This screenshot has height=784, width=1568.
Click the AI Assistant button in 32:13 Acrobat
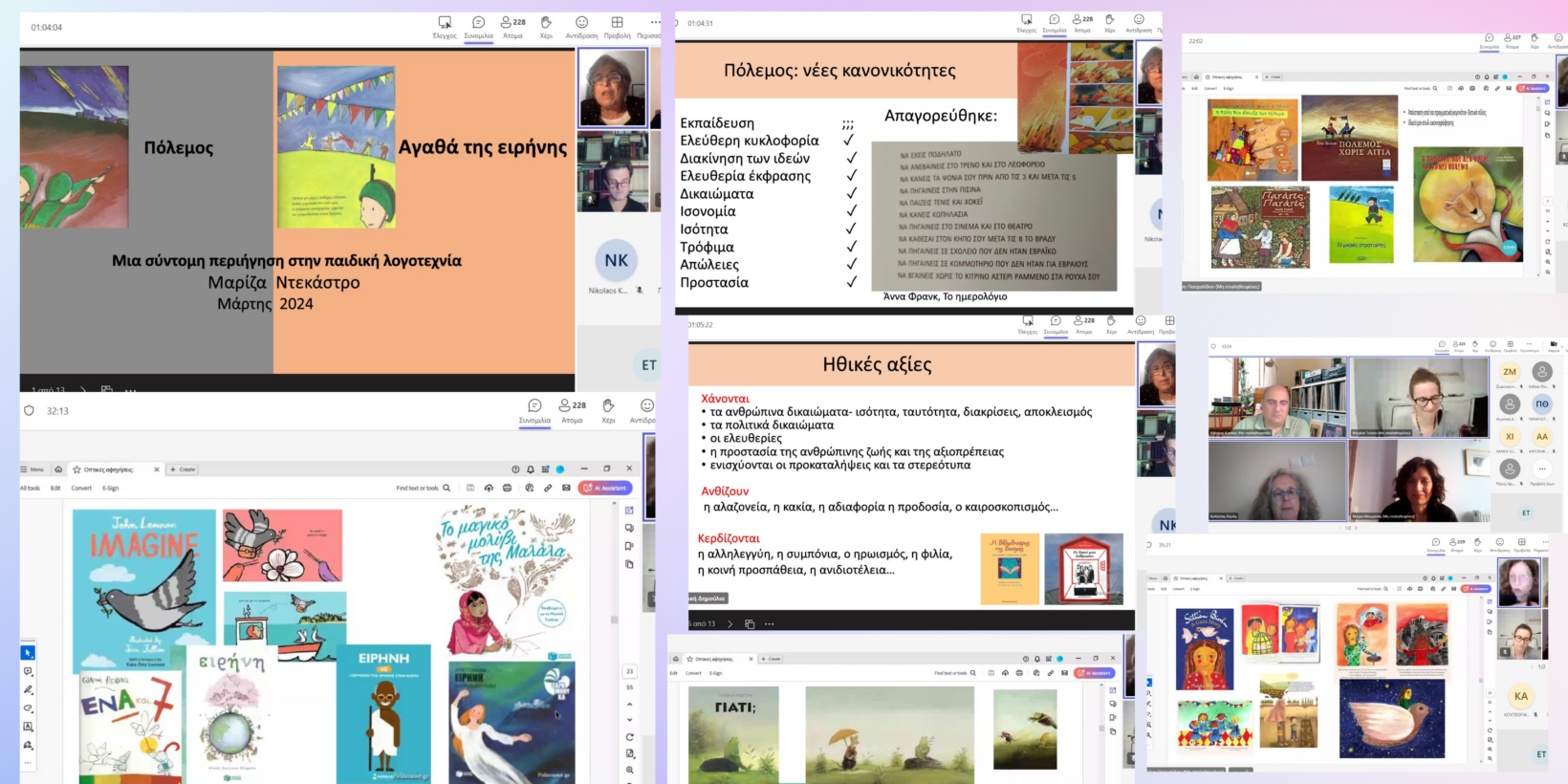pyautogui.click(x=605, y=488)
